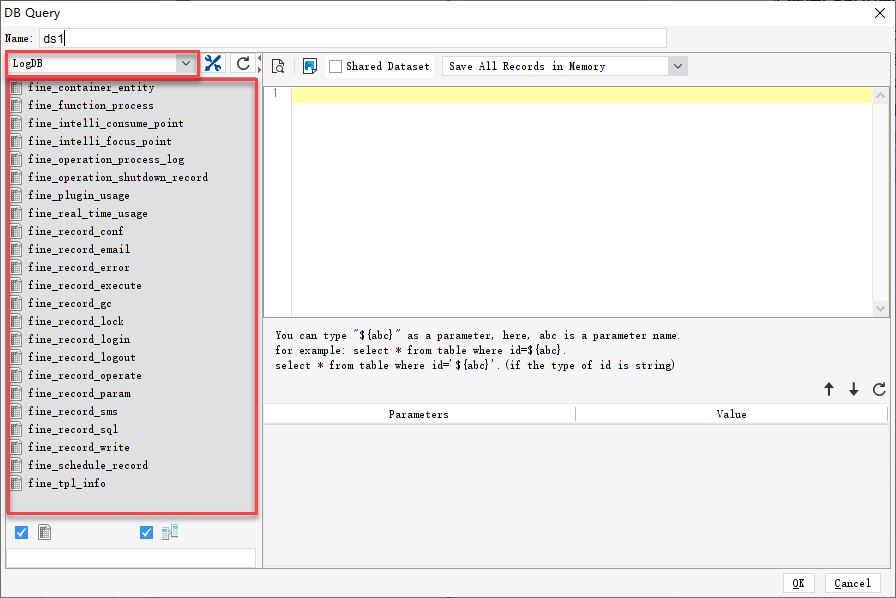Click the Cancel button
The image size is (896, 598).
coord(852,583)
